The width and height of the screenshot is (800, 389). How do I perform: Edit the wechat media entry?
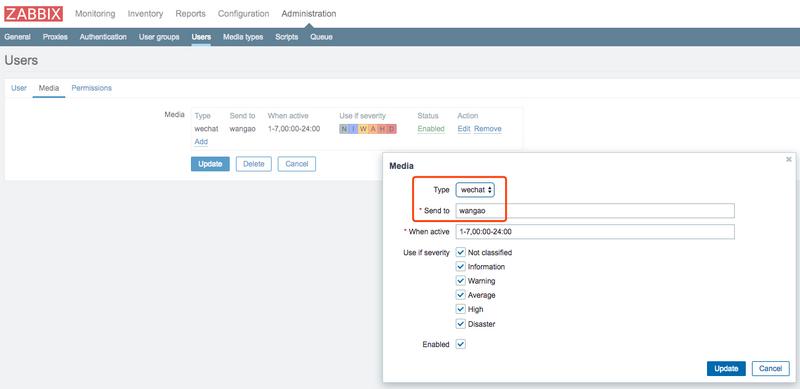pos(464,129)
